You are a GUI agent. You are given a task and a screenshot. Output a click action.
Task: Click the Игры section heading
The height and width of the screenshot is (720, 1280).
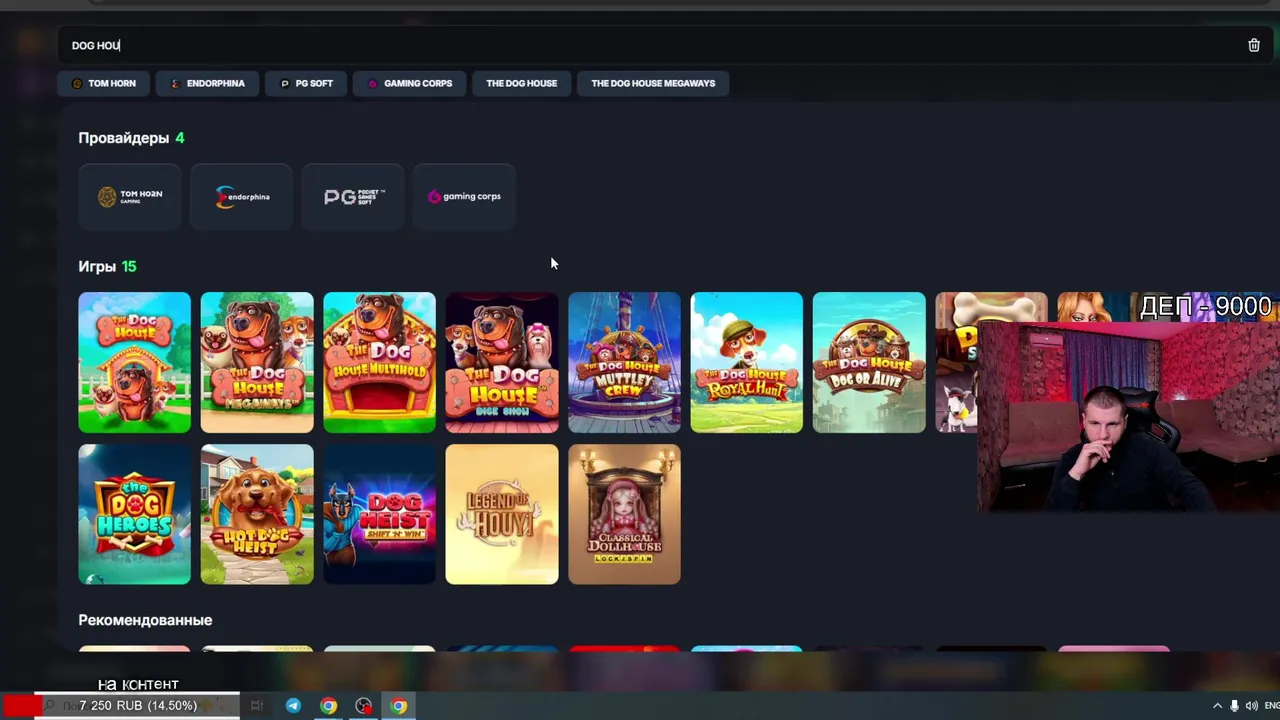tap(98, 266)
